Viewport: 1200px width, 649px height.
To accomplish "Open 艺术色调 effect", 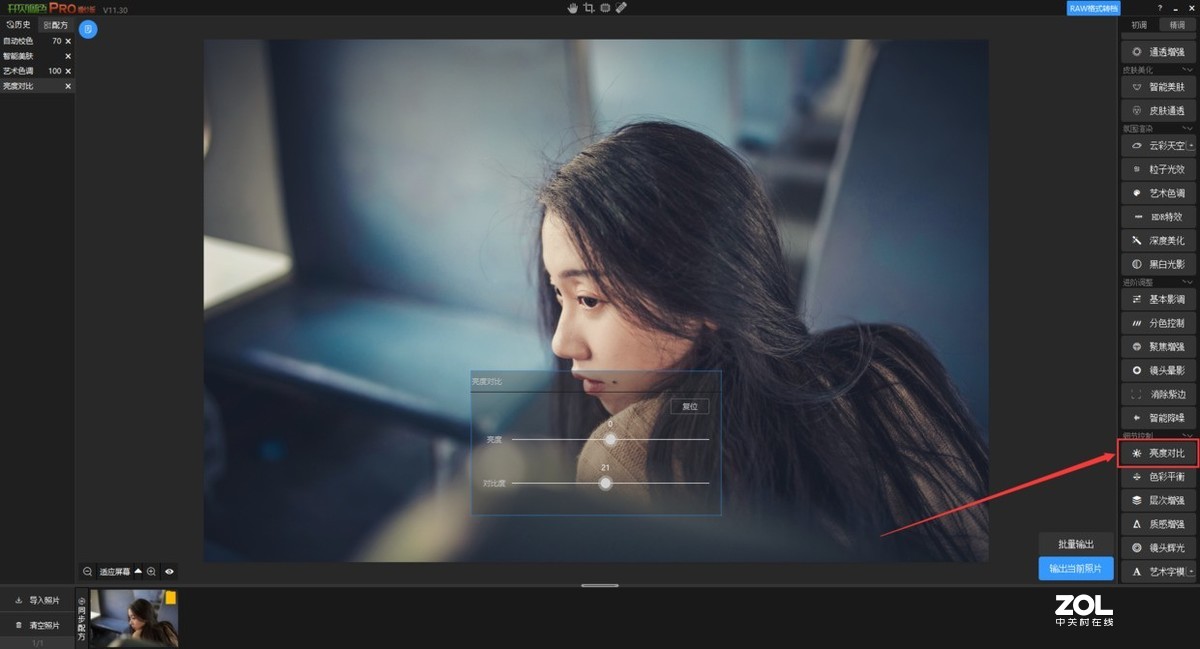I will click(1158, 193).
